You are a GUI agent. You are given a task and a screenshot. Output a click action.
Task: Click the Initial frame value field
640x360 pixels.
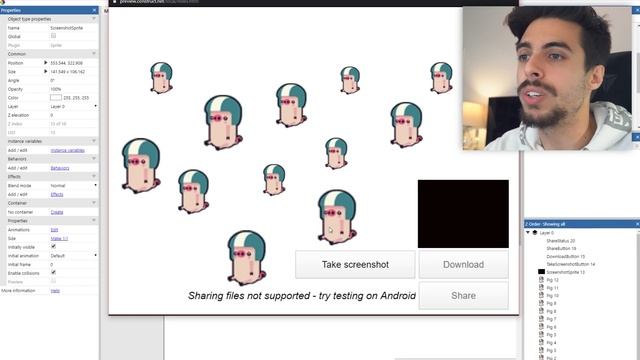tap(73, 264)
